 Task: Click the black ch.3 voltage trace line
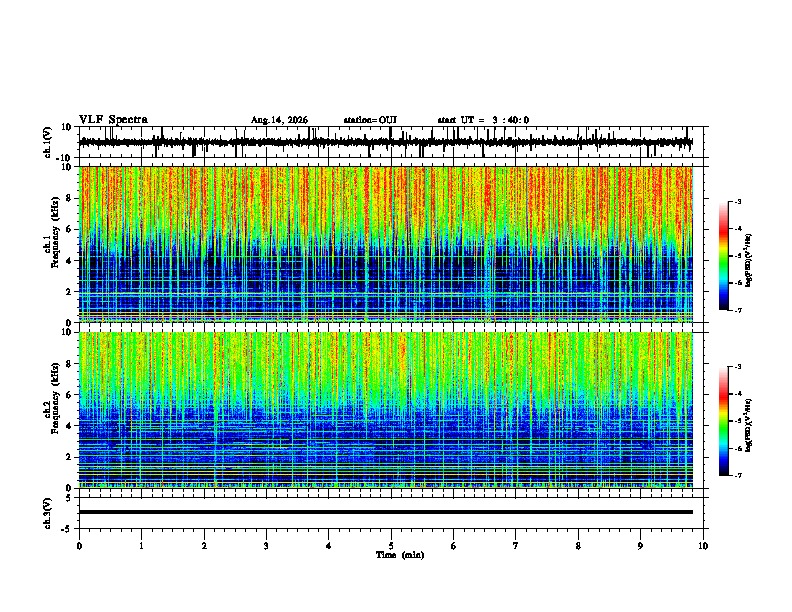click(x=386, y=512)
